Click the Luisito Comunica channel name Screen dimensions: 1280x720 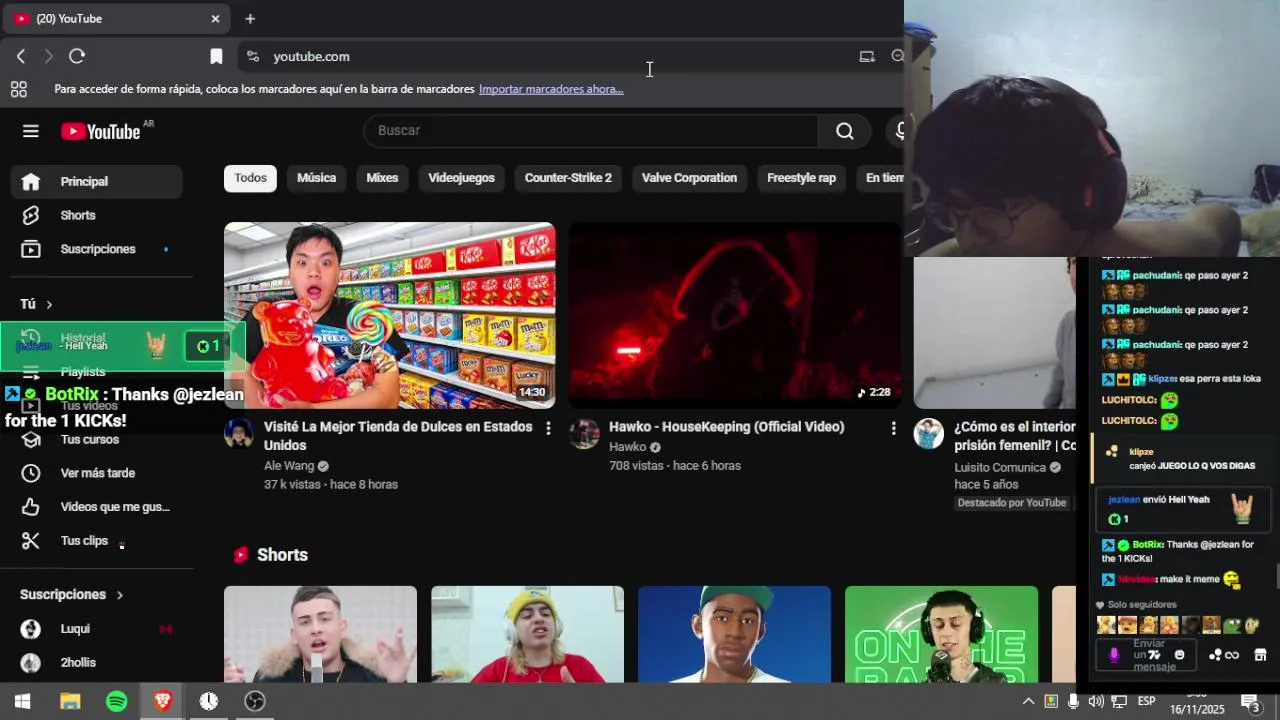coord(1000,468)
